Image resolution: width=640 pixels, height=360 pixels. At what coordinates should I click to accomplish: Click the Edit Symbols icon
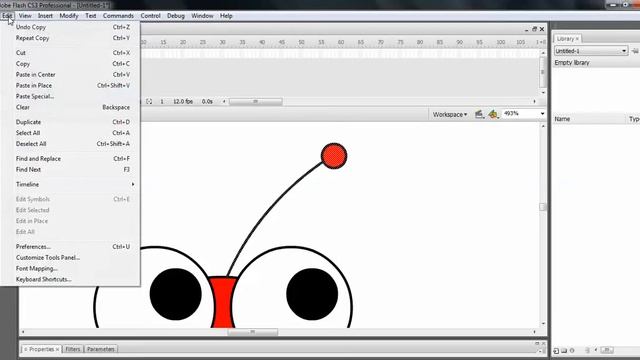click(493, 114)
